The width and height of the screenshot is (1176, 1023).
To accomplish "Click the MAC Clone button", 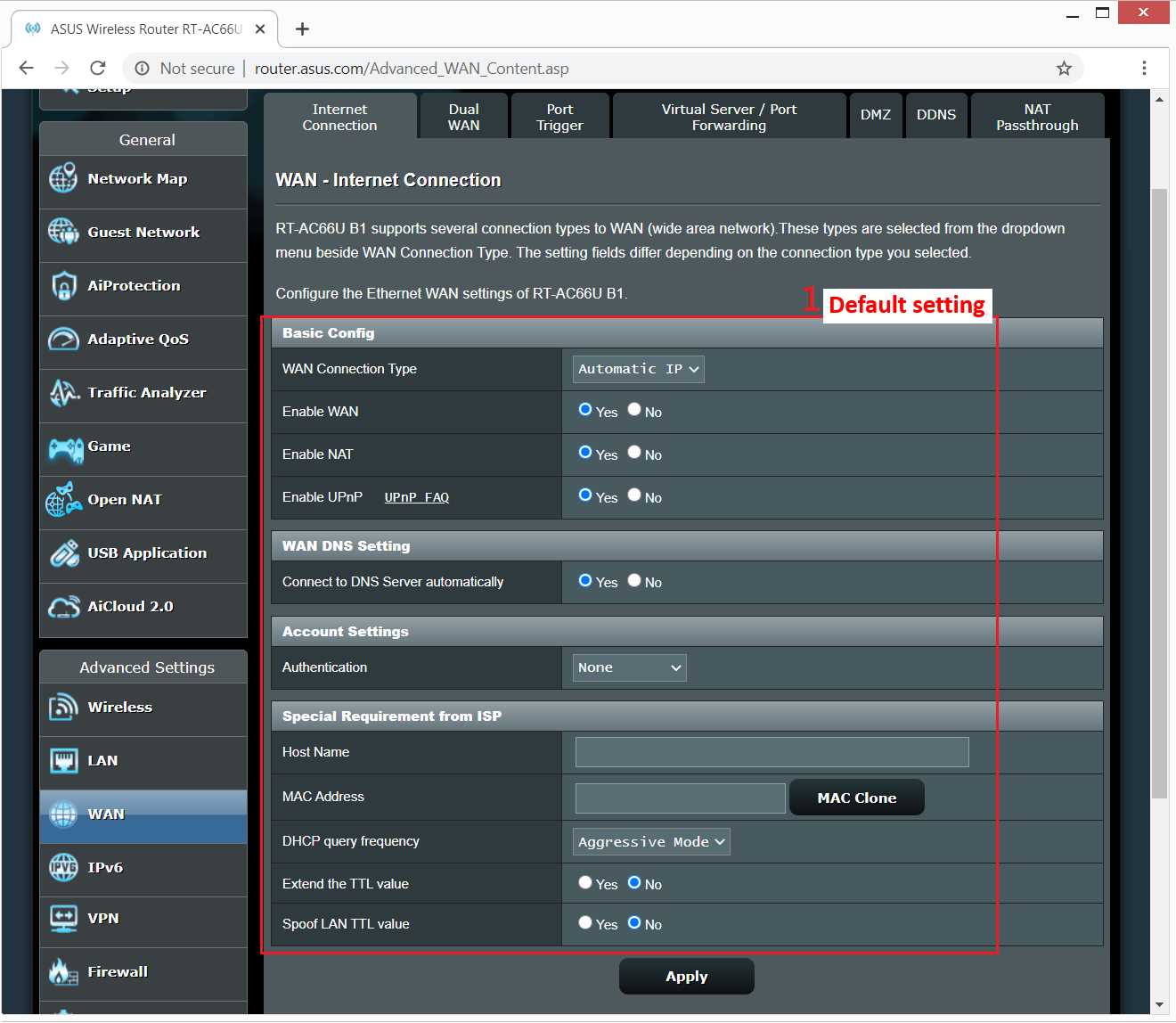I will pos(857,798).
